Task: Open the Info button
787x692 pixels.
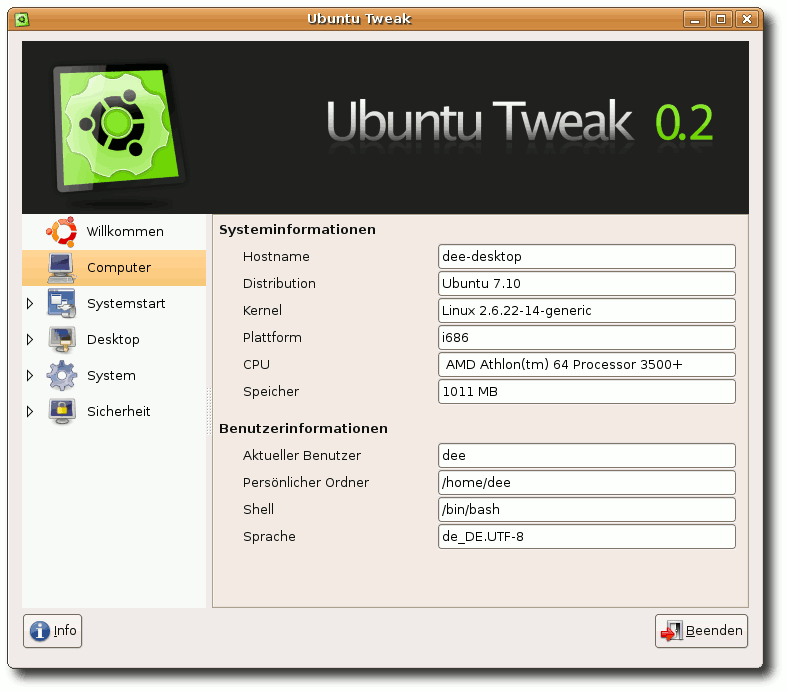Action: tap(52, 631)
